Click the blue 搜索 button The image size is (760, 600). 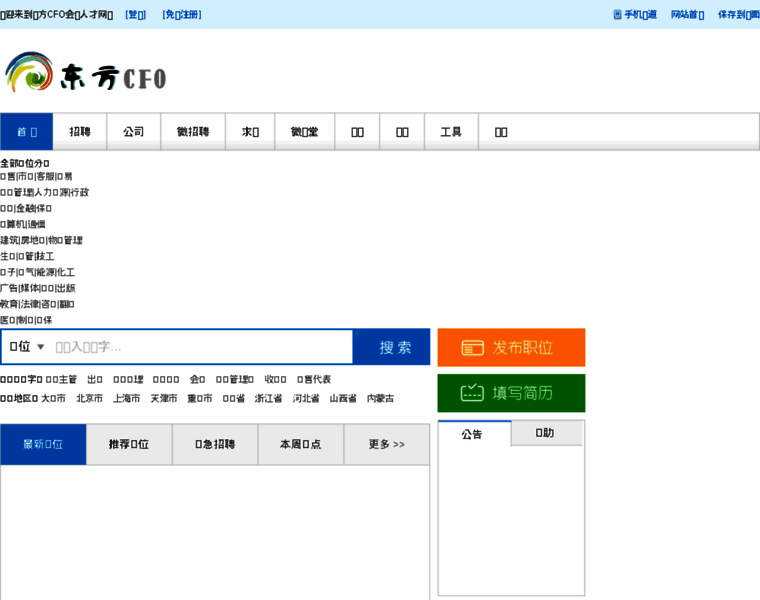394,347
